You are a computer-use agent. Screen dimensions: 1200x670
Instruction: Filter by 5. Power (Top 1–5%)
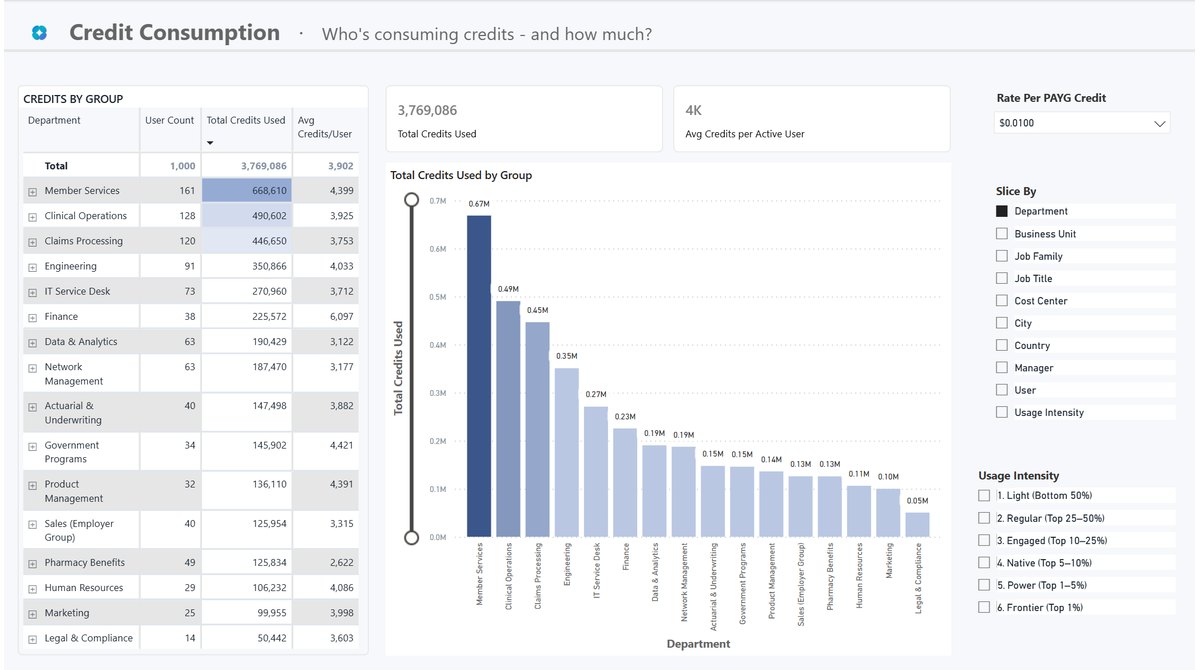click(985, 585)
